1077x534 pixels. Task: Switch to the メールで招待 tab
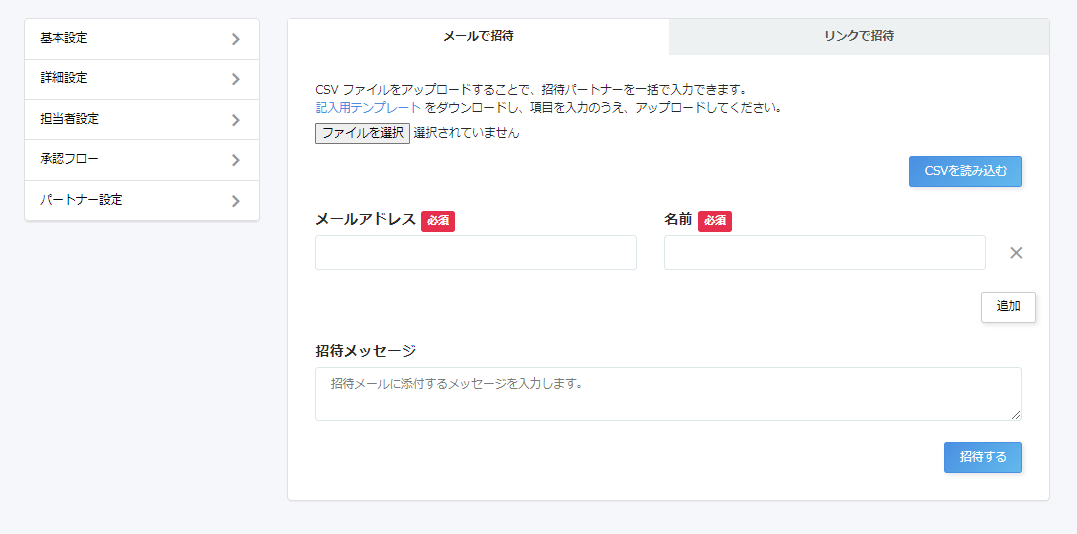click(478, 36)
